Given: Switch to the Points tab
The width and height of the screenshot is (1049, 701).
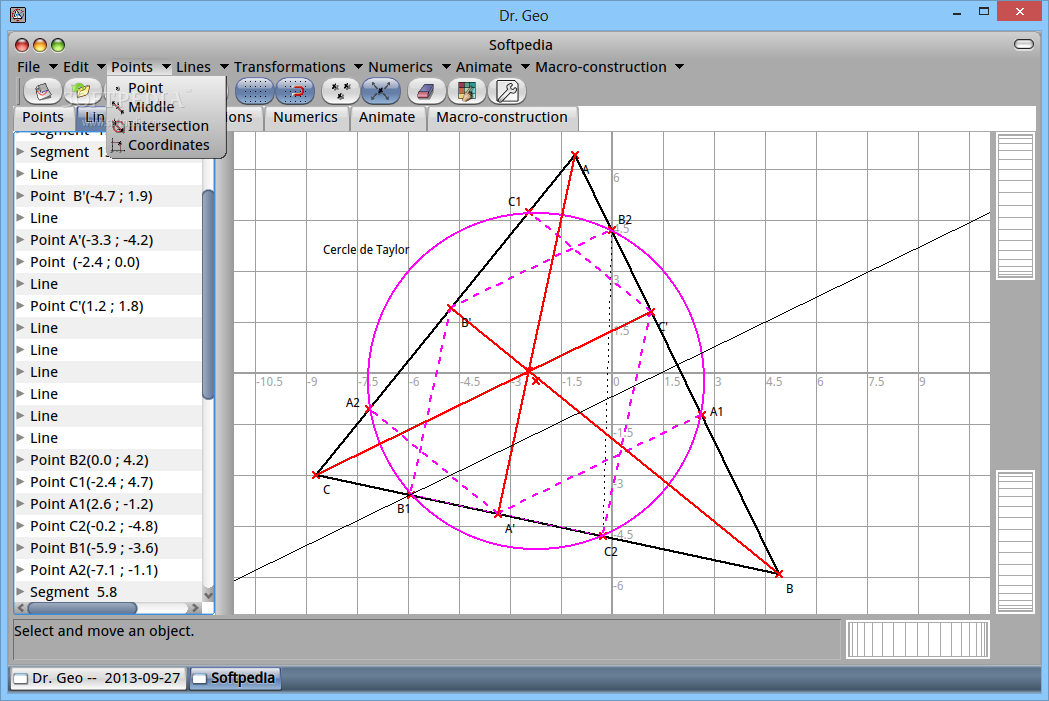Looking at the screenshot, I should click(43, 117).
